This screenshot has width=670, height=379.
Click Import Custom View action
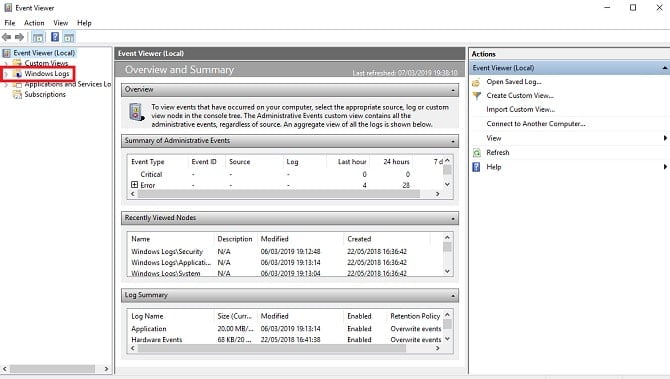[x=520, y=109]
